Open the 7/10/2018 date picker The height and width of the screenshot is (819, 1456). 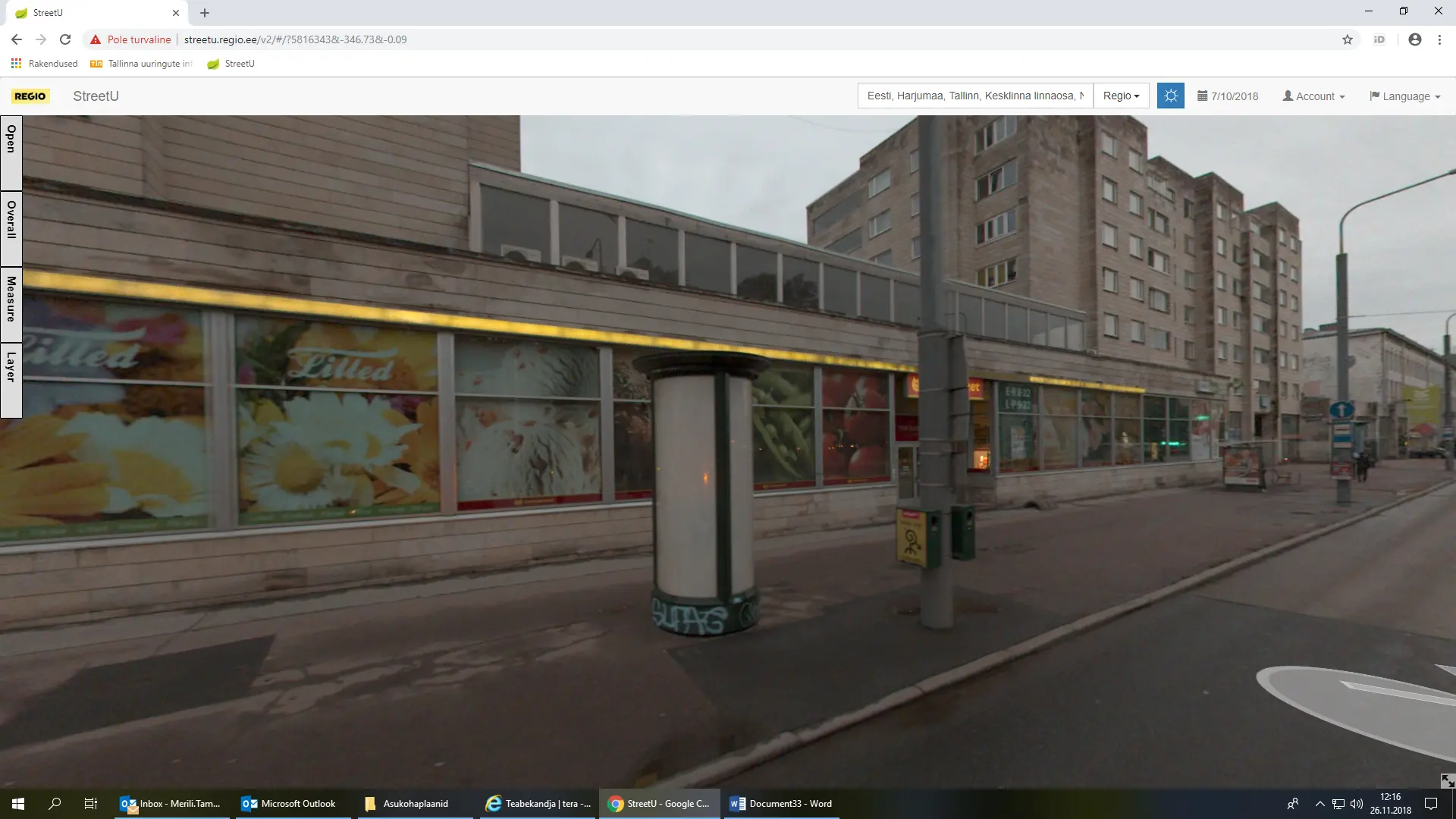click(1228, 96)
